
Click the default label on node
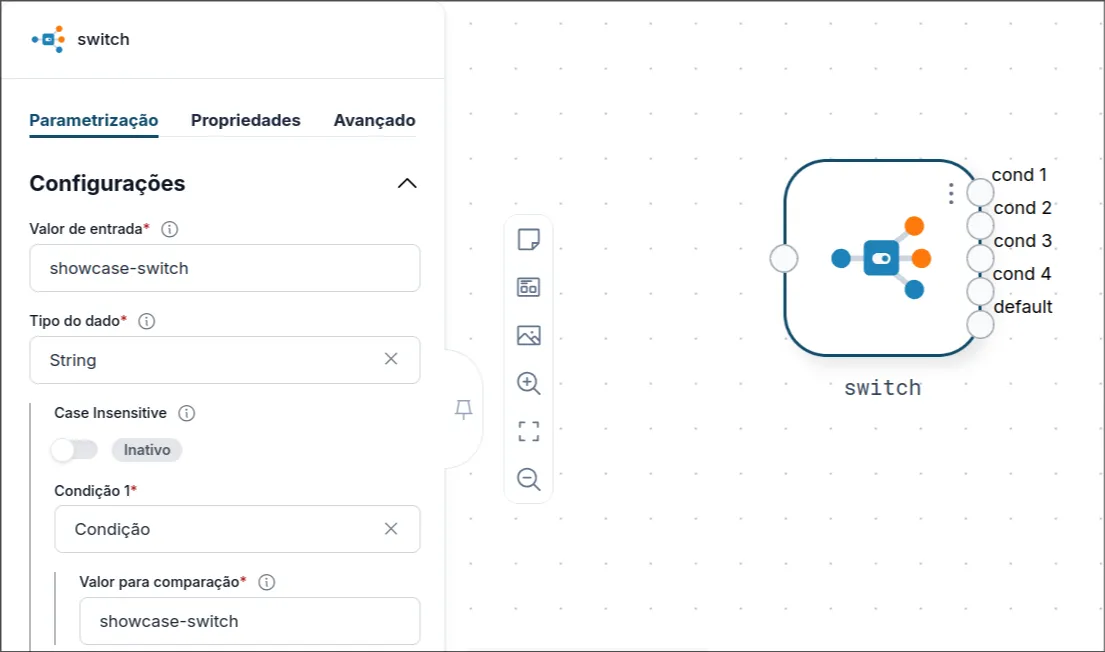tap(1023, 307)
